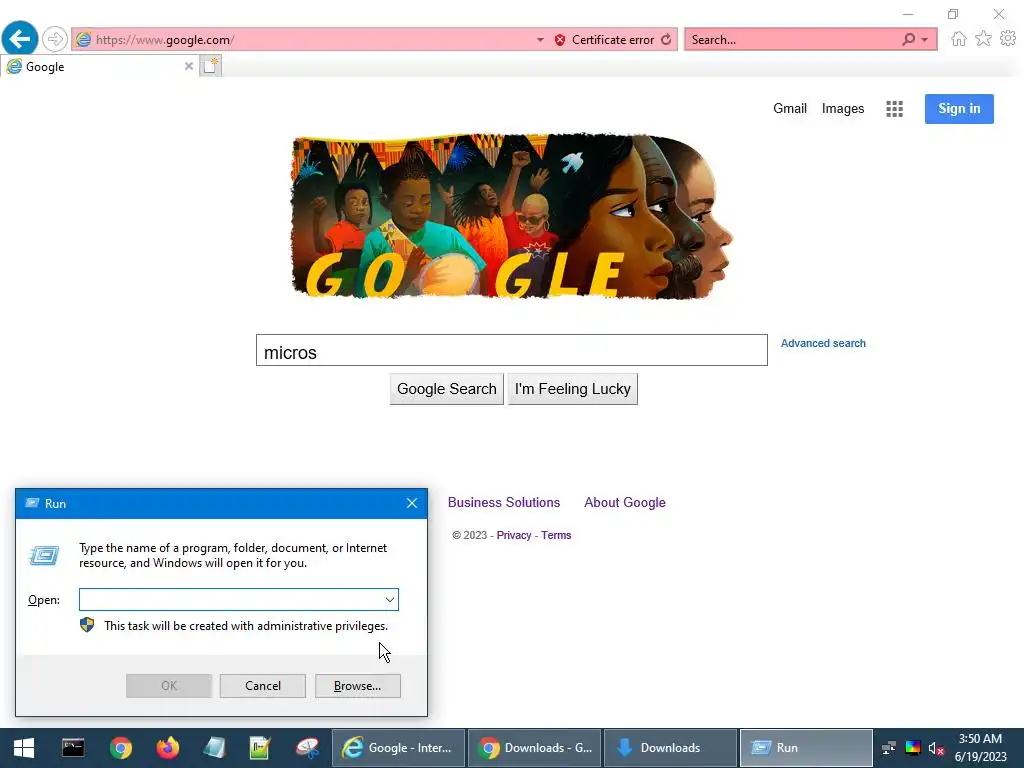The height and width of the screenshot is (768, 1024).
Task: Expand the address bar history dropdown
Action: click(540, 40)
